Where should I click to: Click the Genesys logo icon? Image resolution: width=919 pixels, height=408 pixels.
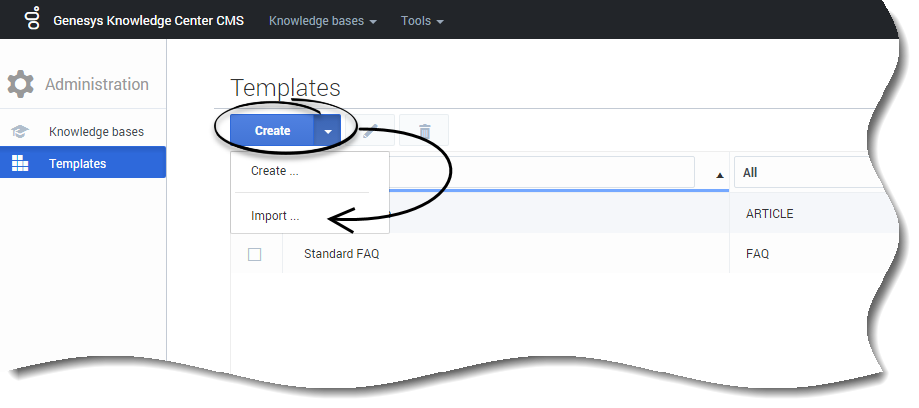32,20
